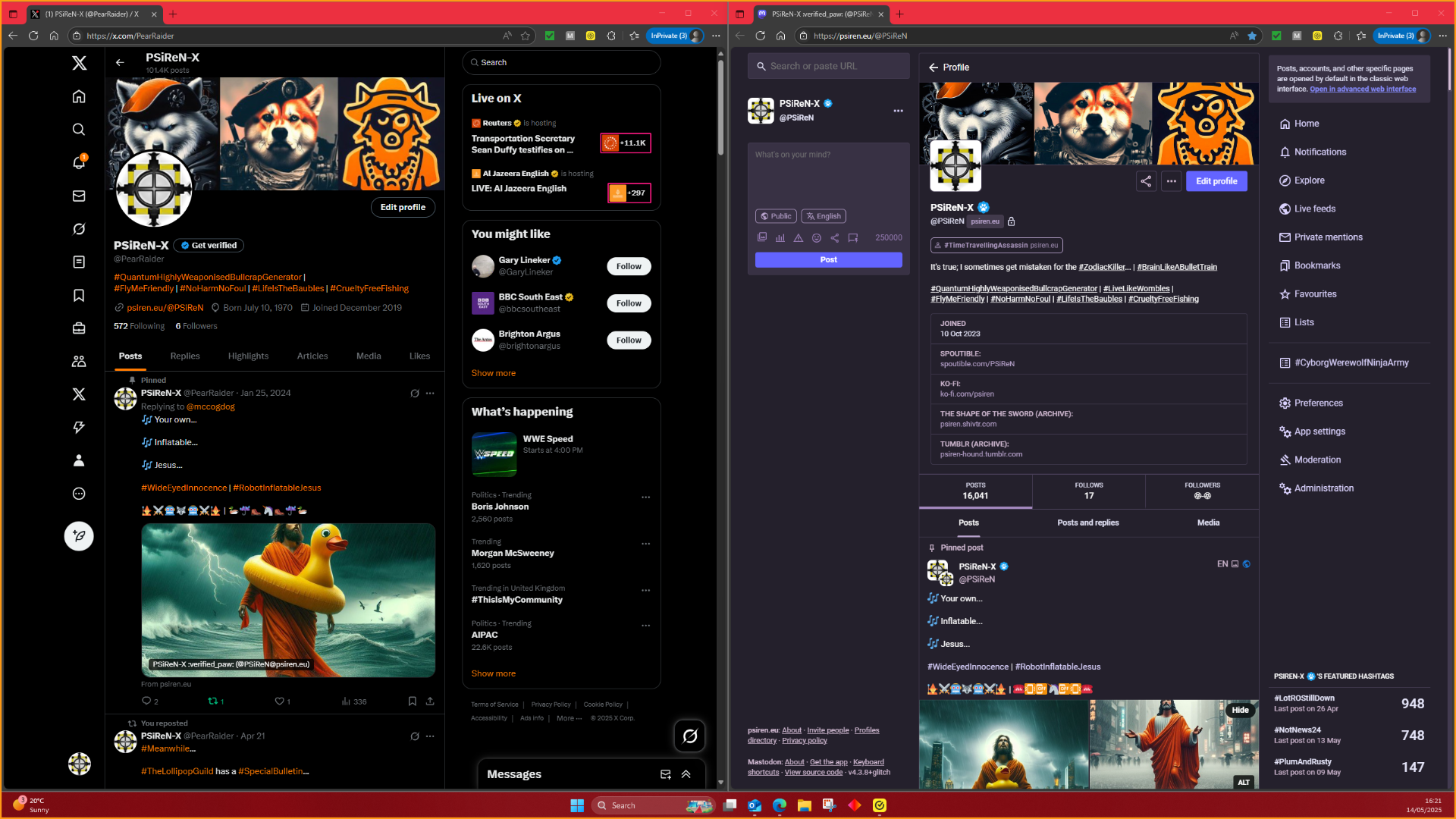Viewport: 1456px width, 819px height.
Task: Open More circle icon in X sidebar
Action: click(79, 494)
